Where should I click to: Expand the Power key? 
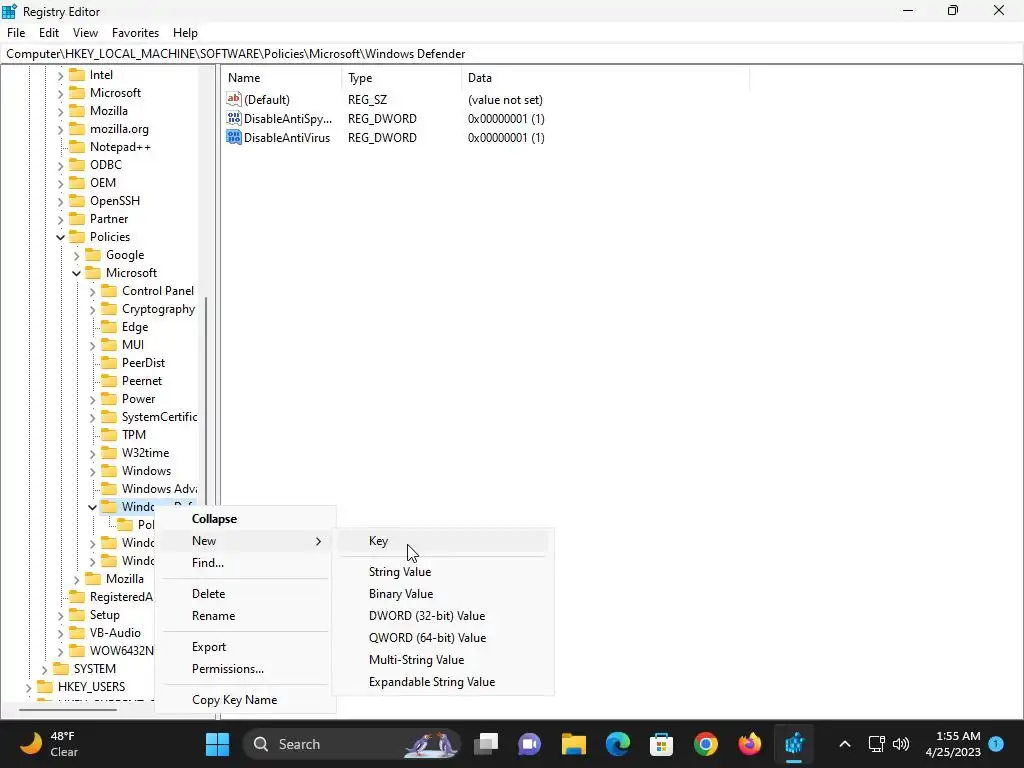[x=92, y=399]
